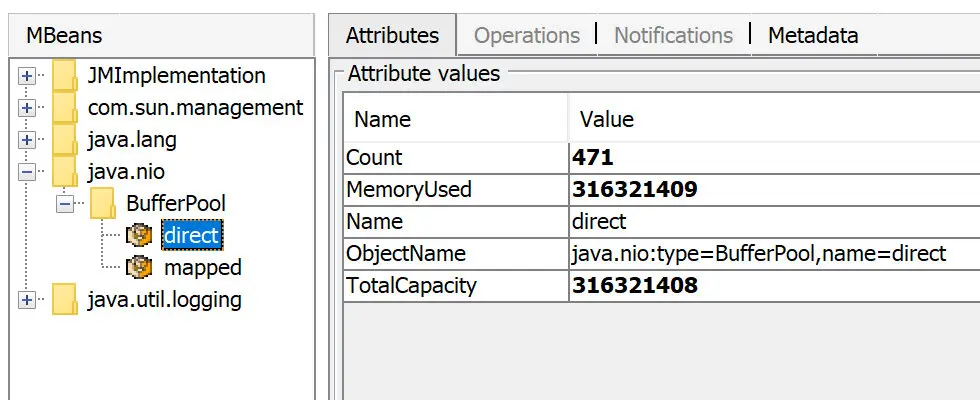Select the BufferPool tree label
The height and width of the screenshot is (400, 980).
tap(176, 203)
